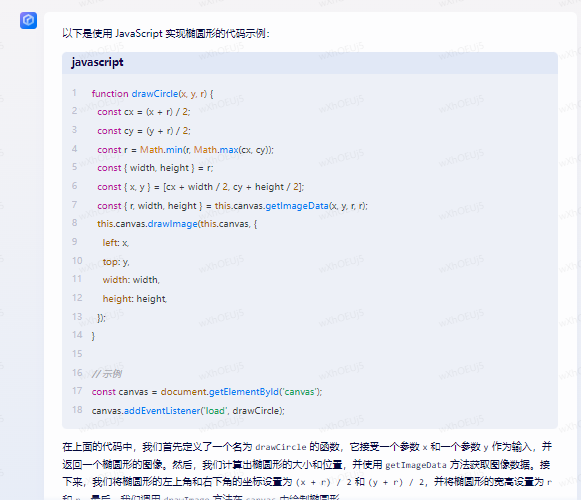Click getImageData method on line 7

click(297, 206)
